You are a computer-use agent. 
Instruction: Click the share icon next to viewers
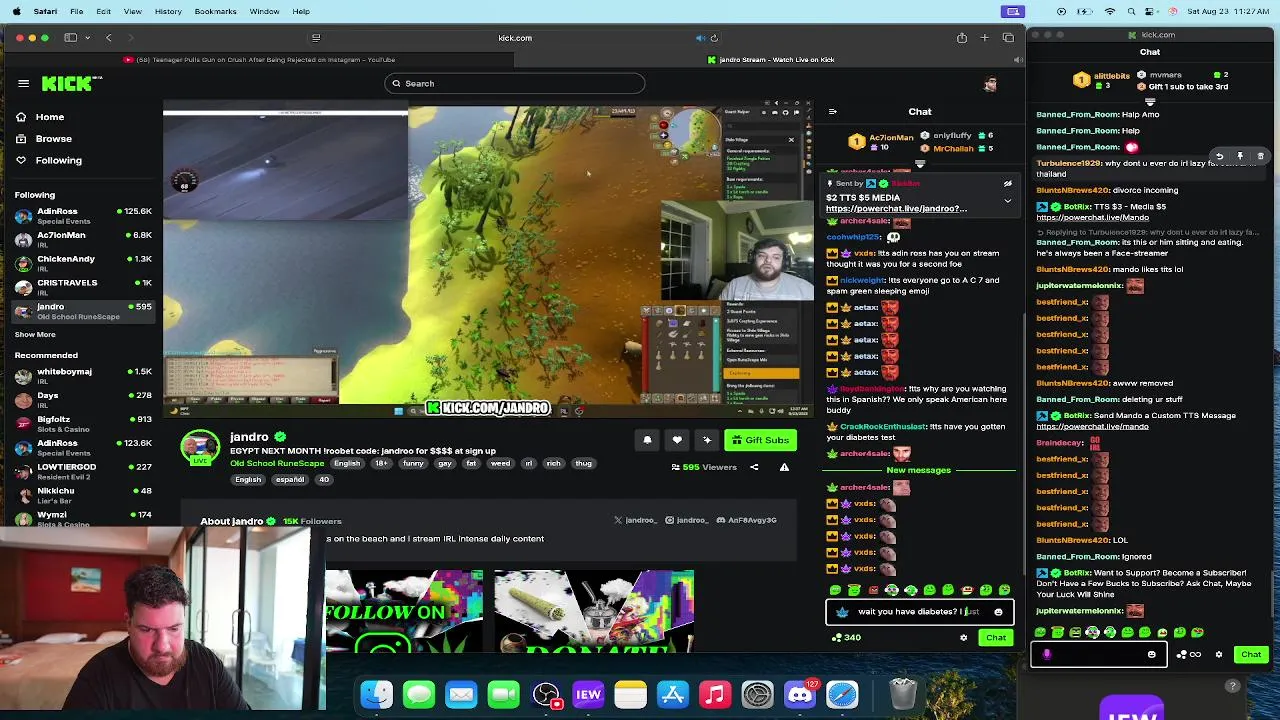coord(754,467)
